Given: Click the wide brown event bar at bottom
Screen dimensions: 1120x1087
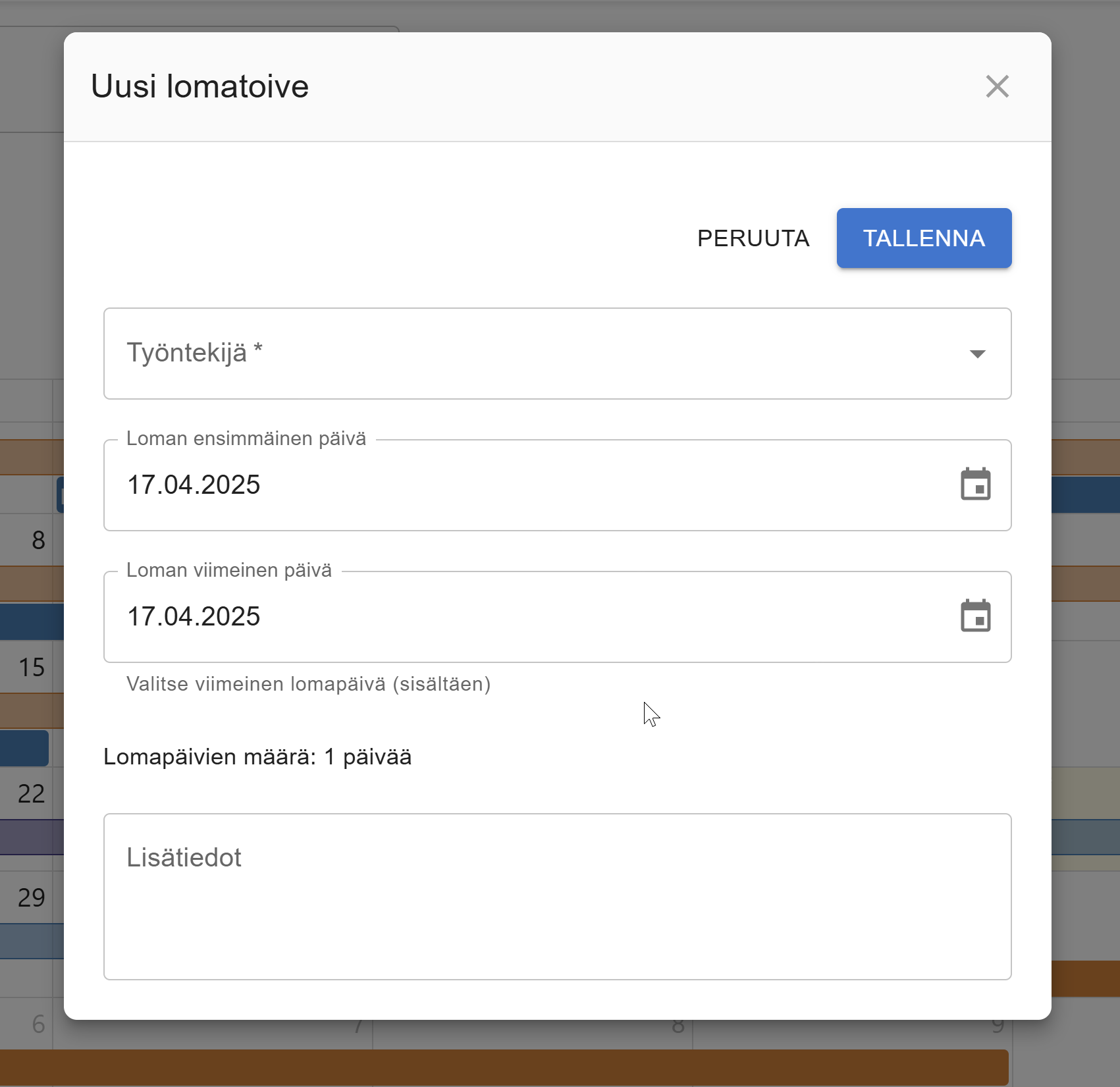Looking at the screenshot, I should click(504, 1067).
